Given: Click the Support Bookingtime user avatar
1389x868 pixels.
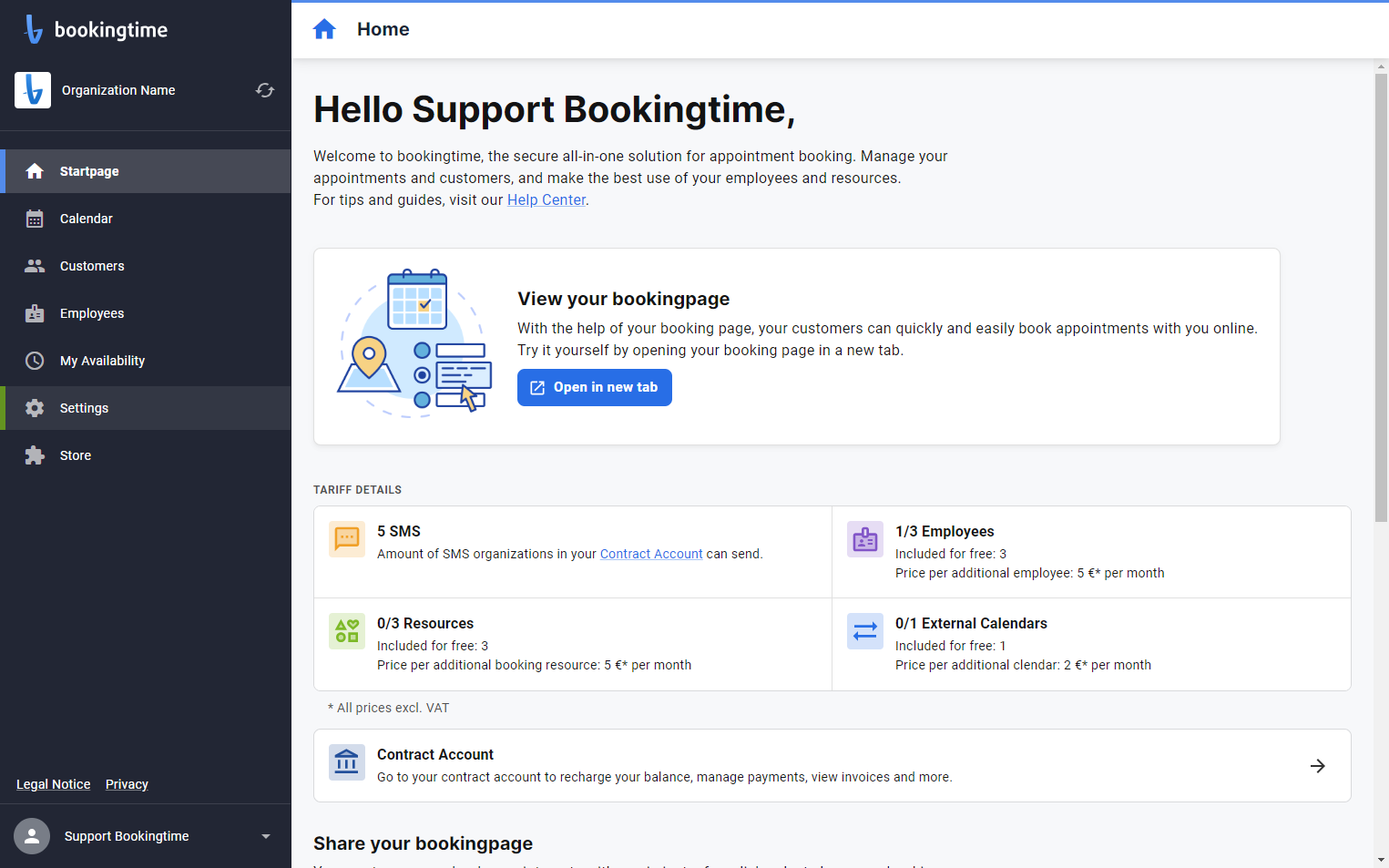Looking at the screenshot, I should click(x=32, y=836).
